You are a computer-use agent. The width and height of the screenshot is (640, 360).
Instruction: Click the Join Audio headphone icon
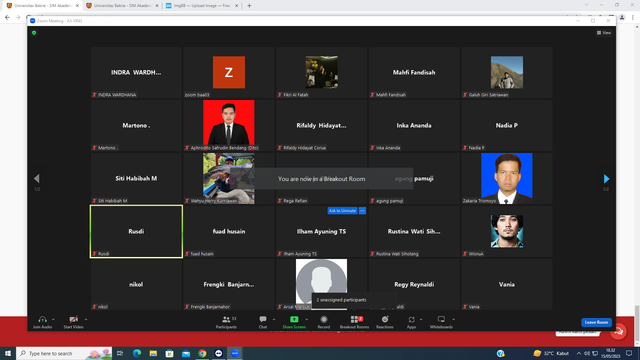pyautogui.click(x=42, y=319)
